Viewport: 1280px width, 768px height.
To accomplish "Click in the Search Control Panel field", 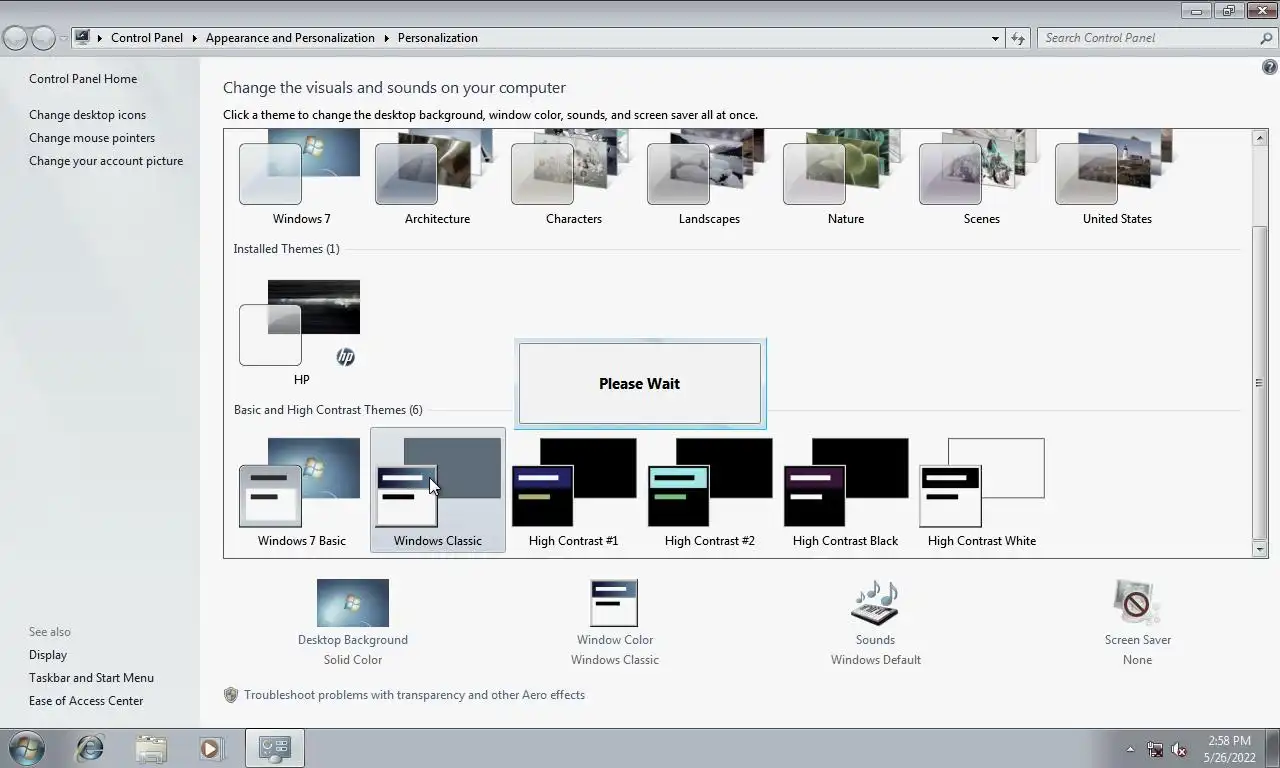I will pos(1148,38).
